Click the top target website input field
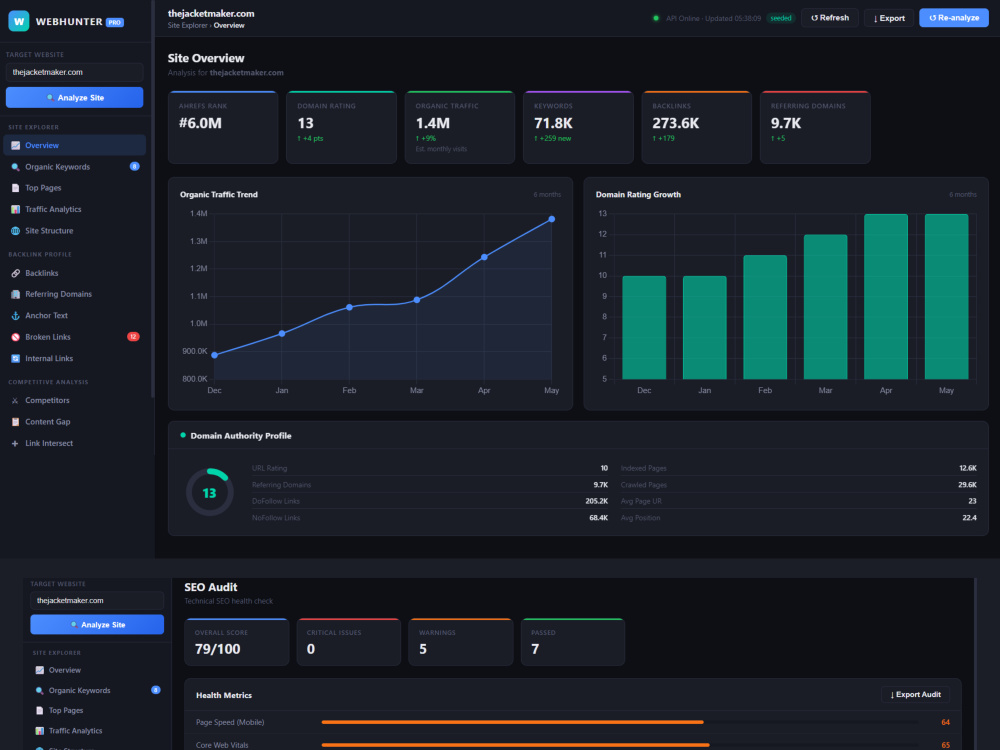1000x750 pixels. [x=75, y=72]
